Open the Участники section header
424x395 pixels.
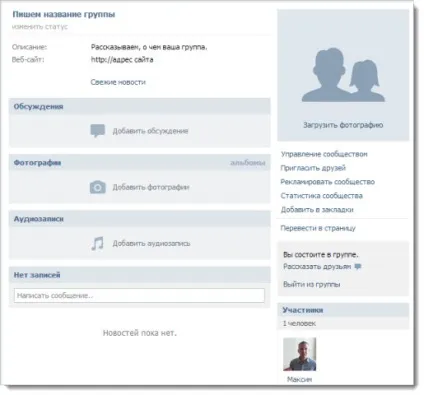343,310
